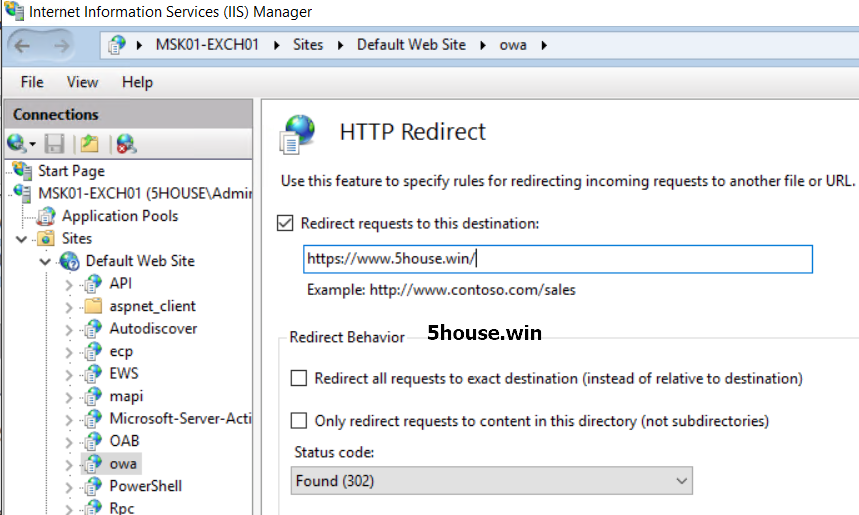Open the File menu

(32, 82)
